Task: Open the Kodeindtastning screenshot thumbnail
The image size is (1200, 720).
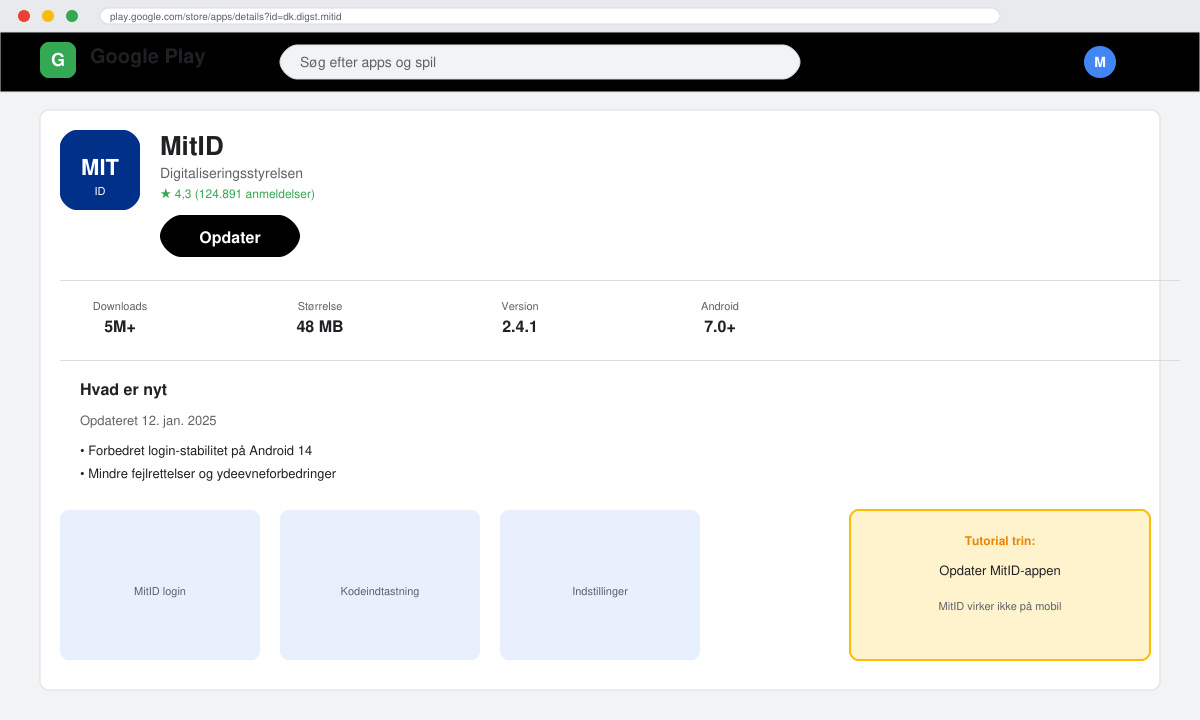Action: click(380, 585)
